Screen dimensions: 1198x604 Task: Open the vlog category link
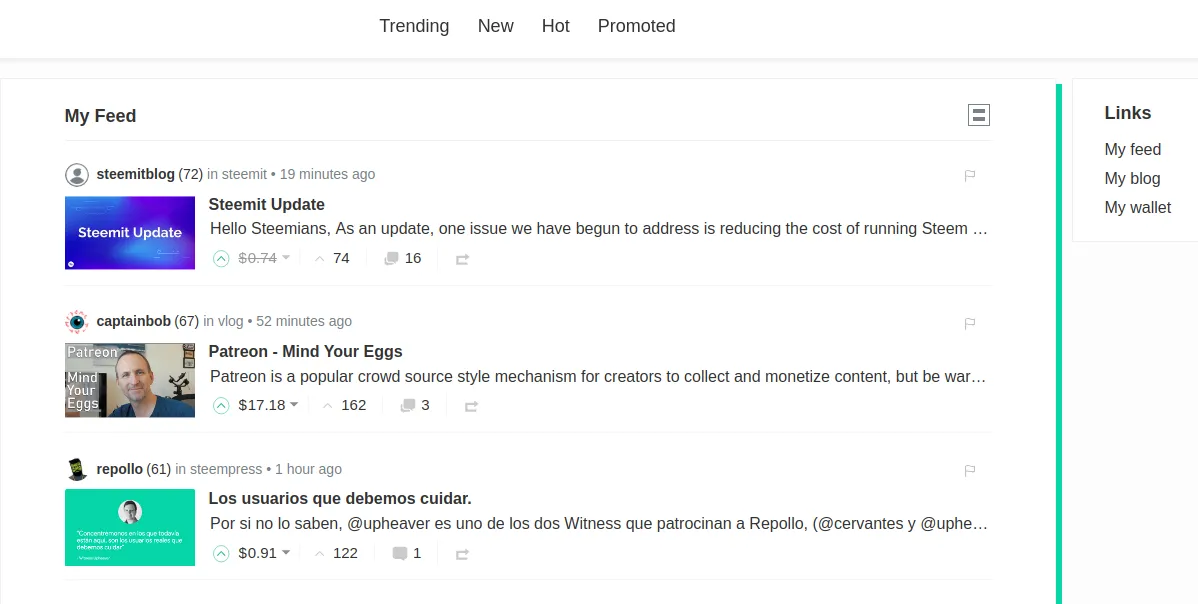pyautogui.click(x=231, y=321)
